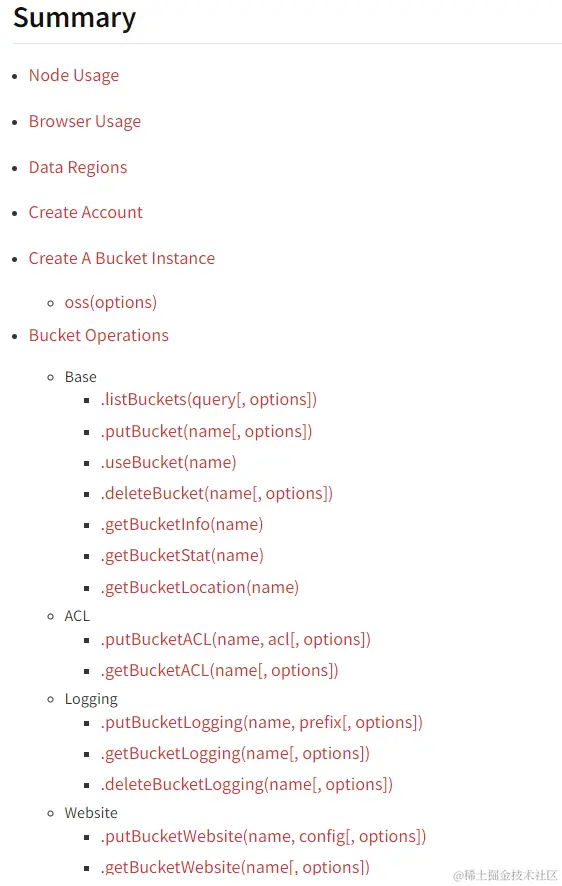This screenshot has height=886, width=562.
Task: Select the Create Account link
Action: (86, 212)
